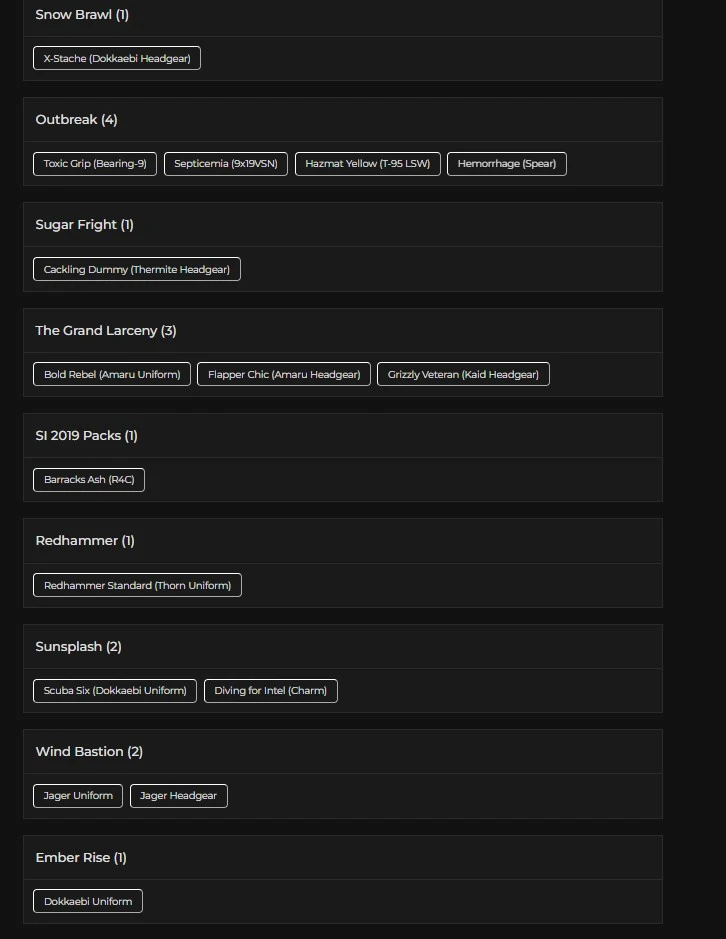Choose Flapper Chic (Amaru Headgear) tag
This screenshot has width=726, height=939.
click(284, 375)
